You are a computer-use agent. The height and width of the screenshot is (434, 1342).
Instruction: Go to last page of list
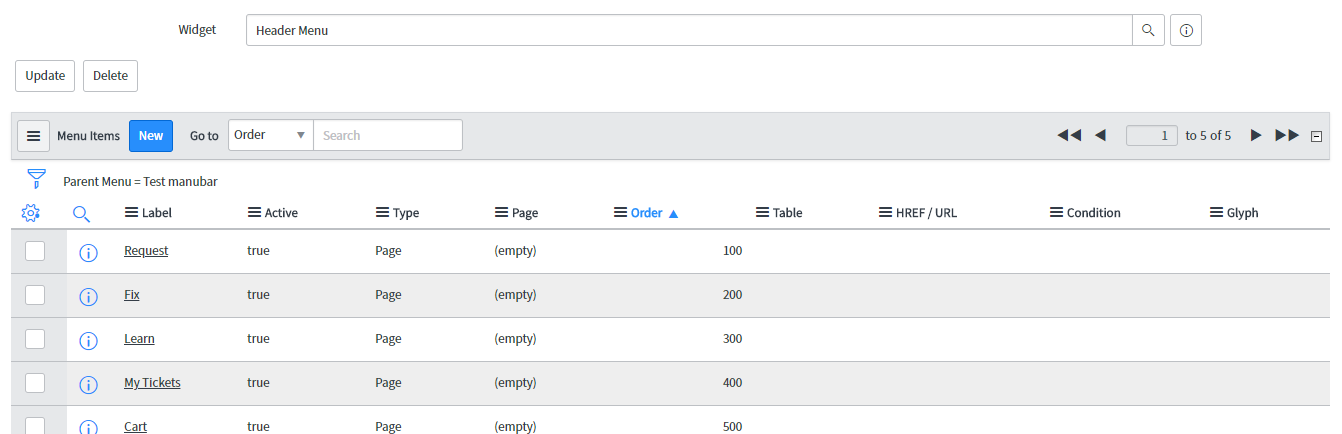point(1287,135)
